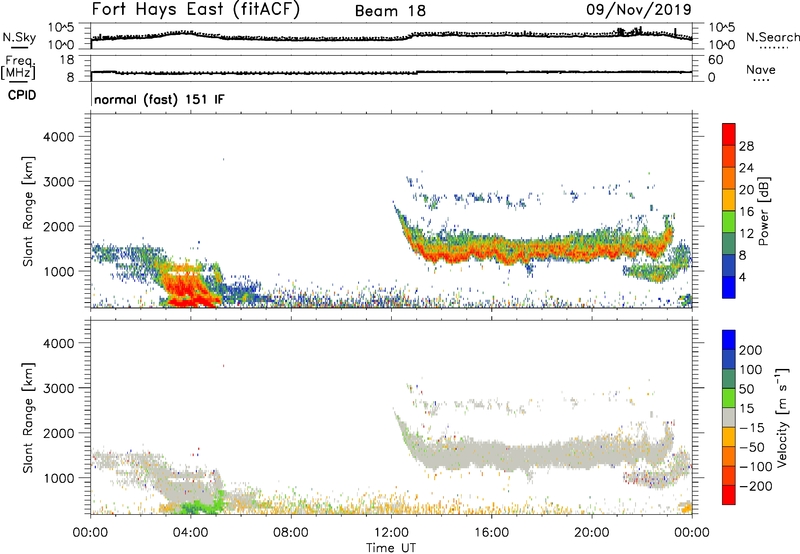800x554 pixels.
Task: Click the "Time UT" axis title
Action: point(391,548)
